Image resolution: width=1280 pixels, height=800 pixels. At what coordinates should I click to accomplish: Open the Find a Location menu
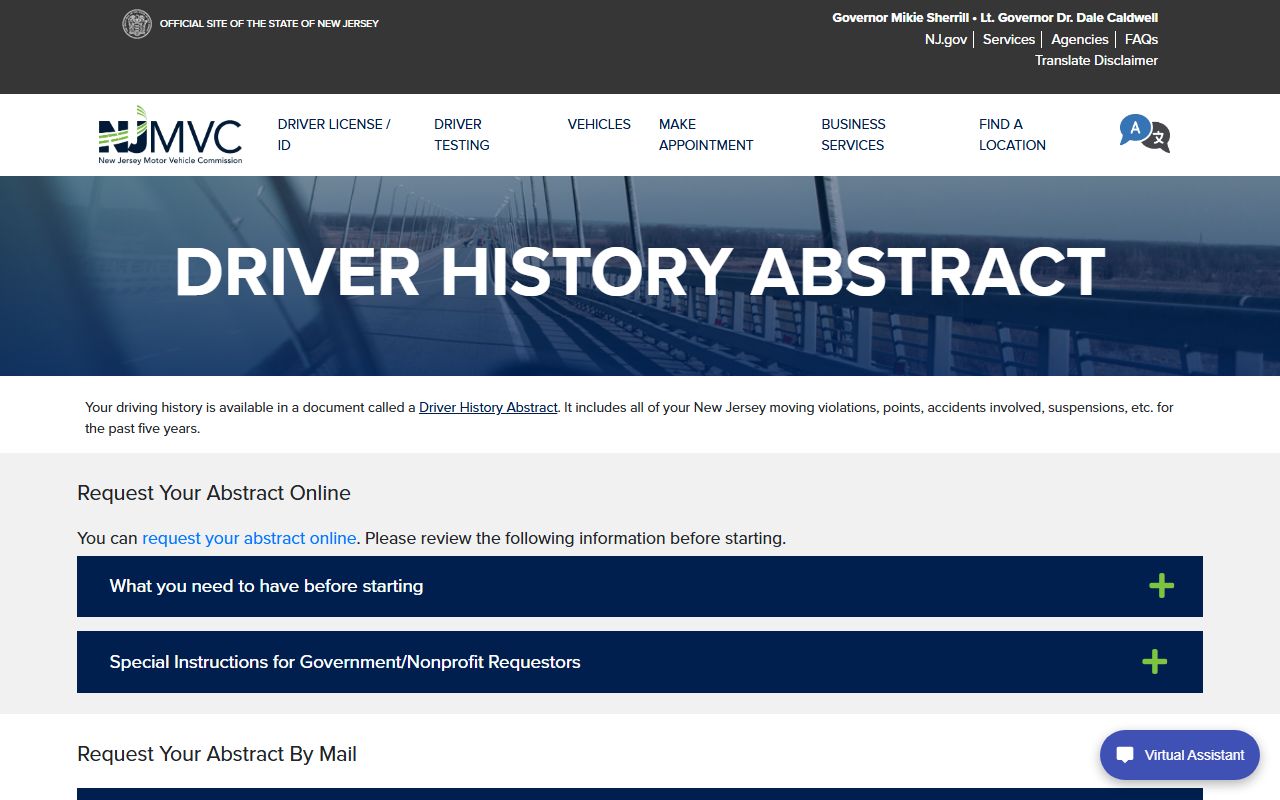click(x=1012, y=134)
